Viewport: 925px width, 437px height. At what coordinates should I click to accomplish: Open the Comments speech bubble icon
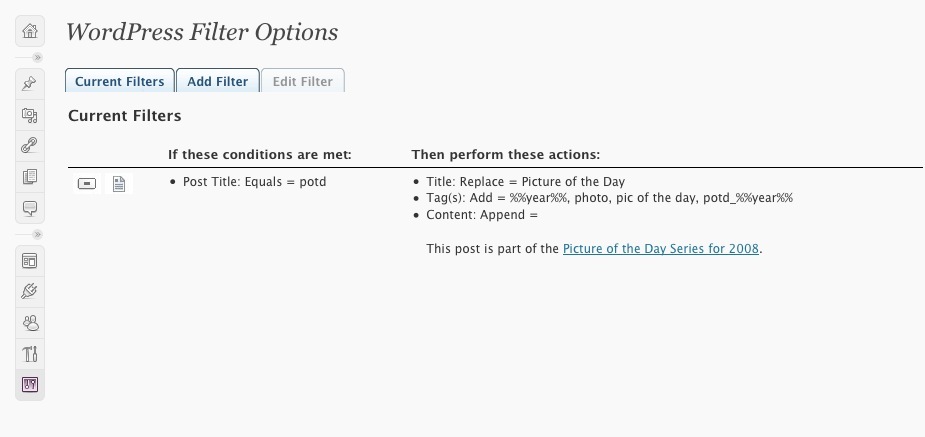(29, 208)
